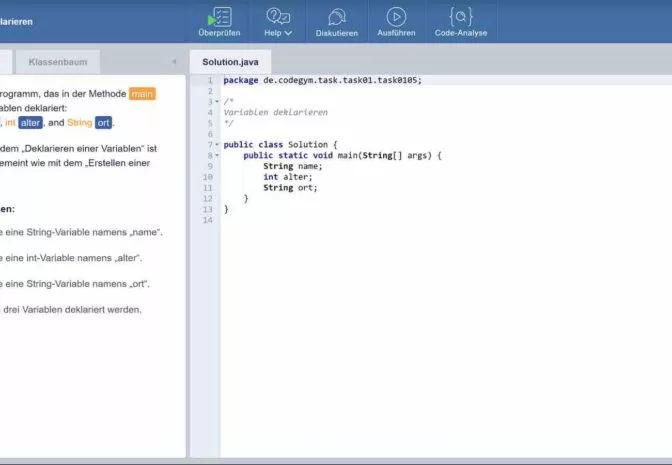The image size is (672, 465).
Task: Start Code-Analyse via the braces icon
Action: pos(461,17)
